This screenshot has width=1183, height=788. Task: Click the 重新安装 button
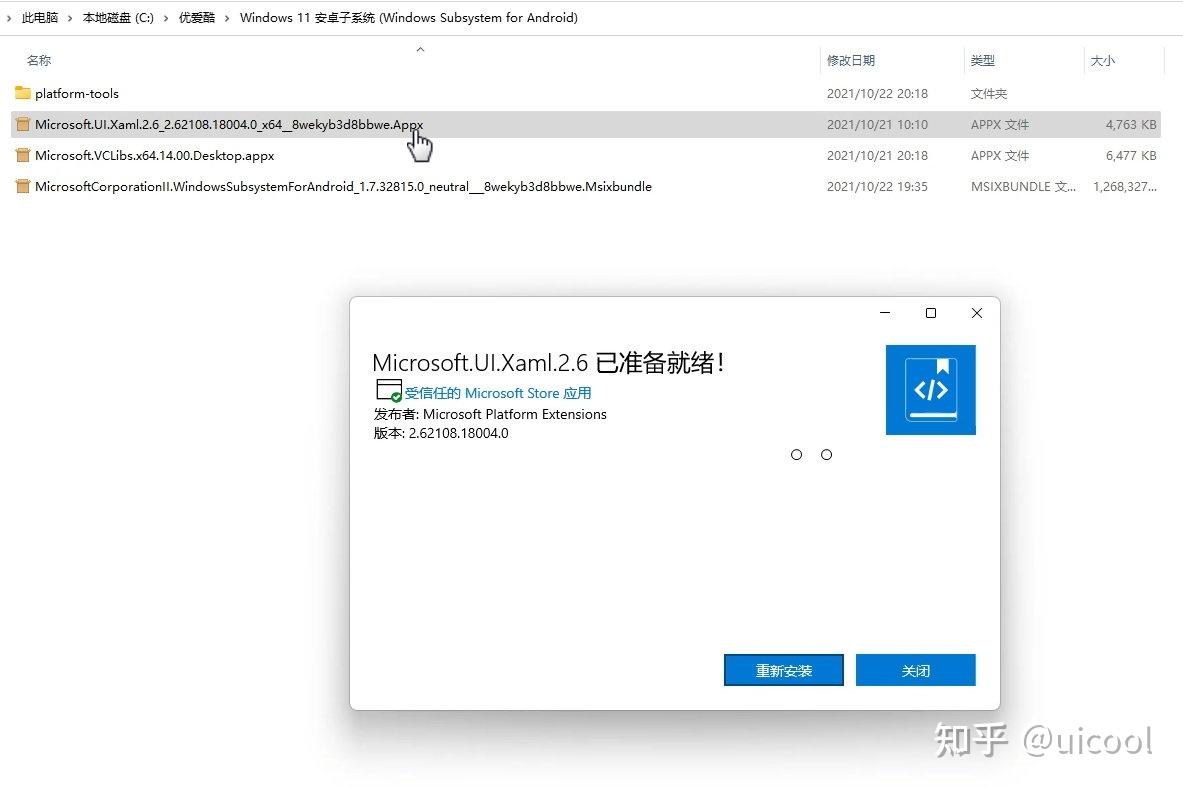(x=783, y=670)
